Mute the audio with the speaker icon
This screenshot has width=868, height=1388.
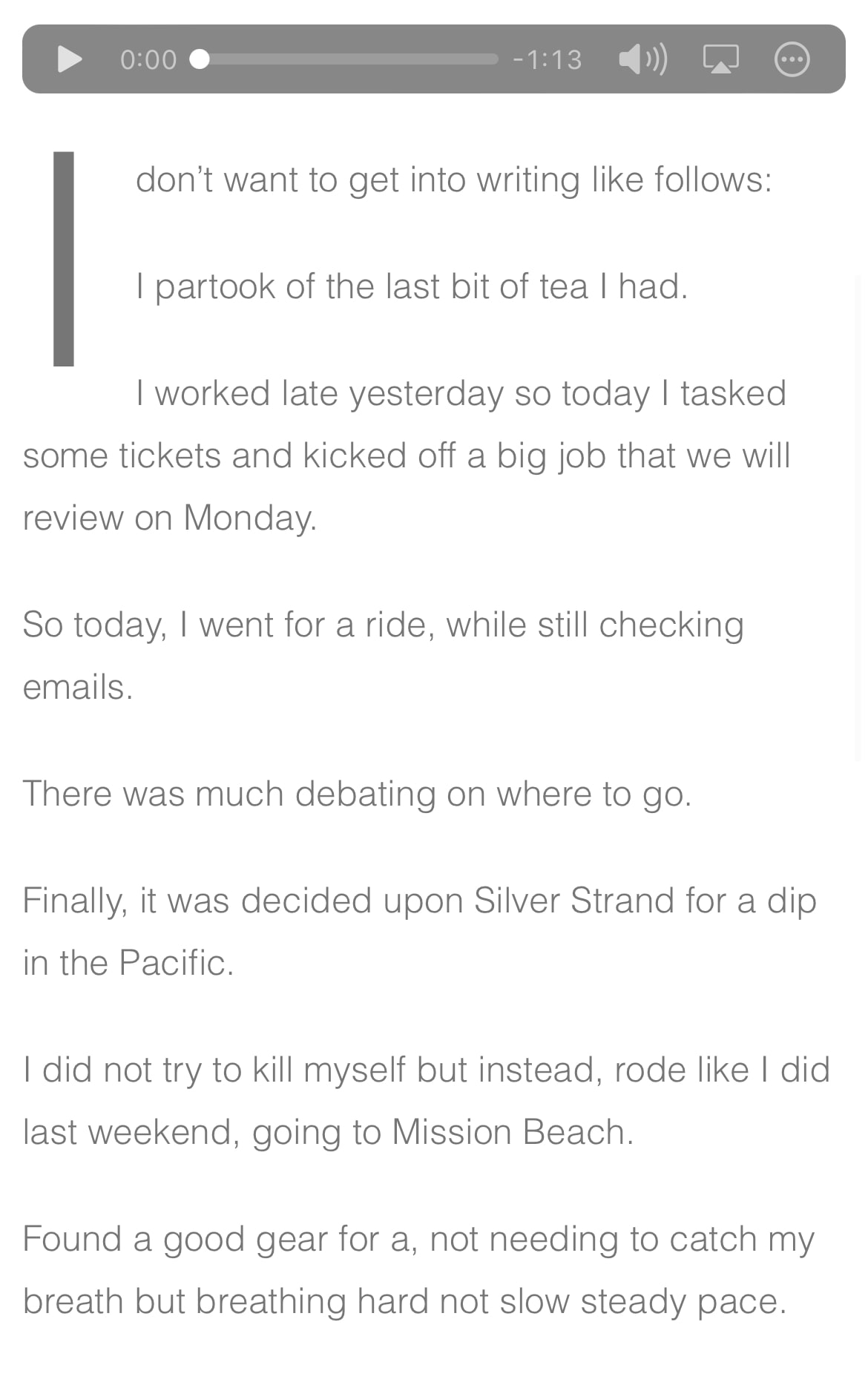pos(642,59)
